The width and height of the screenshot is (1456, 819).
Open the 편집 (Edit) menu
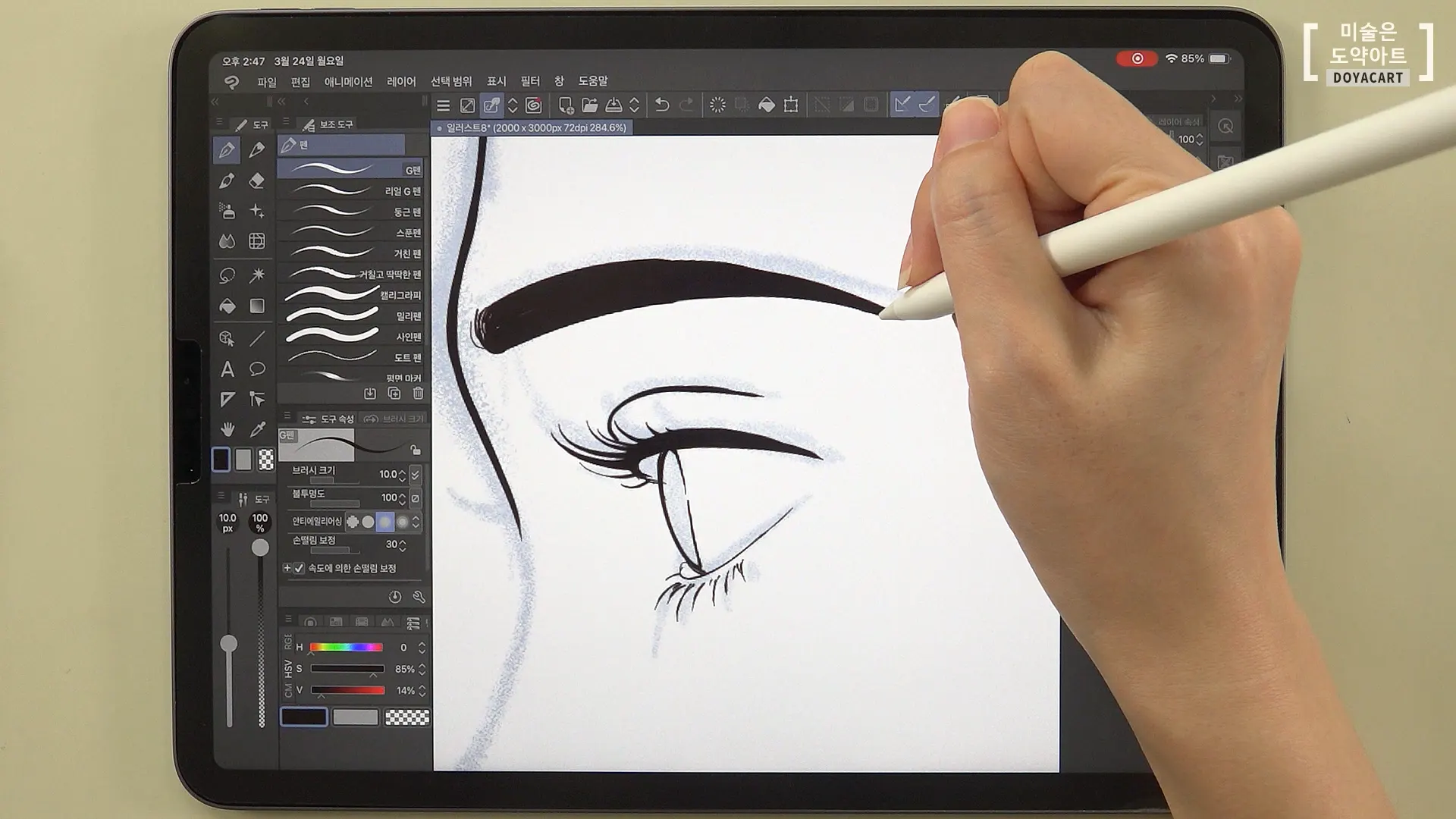point(300,81)
